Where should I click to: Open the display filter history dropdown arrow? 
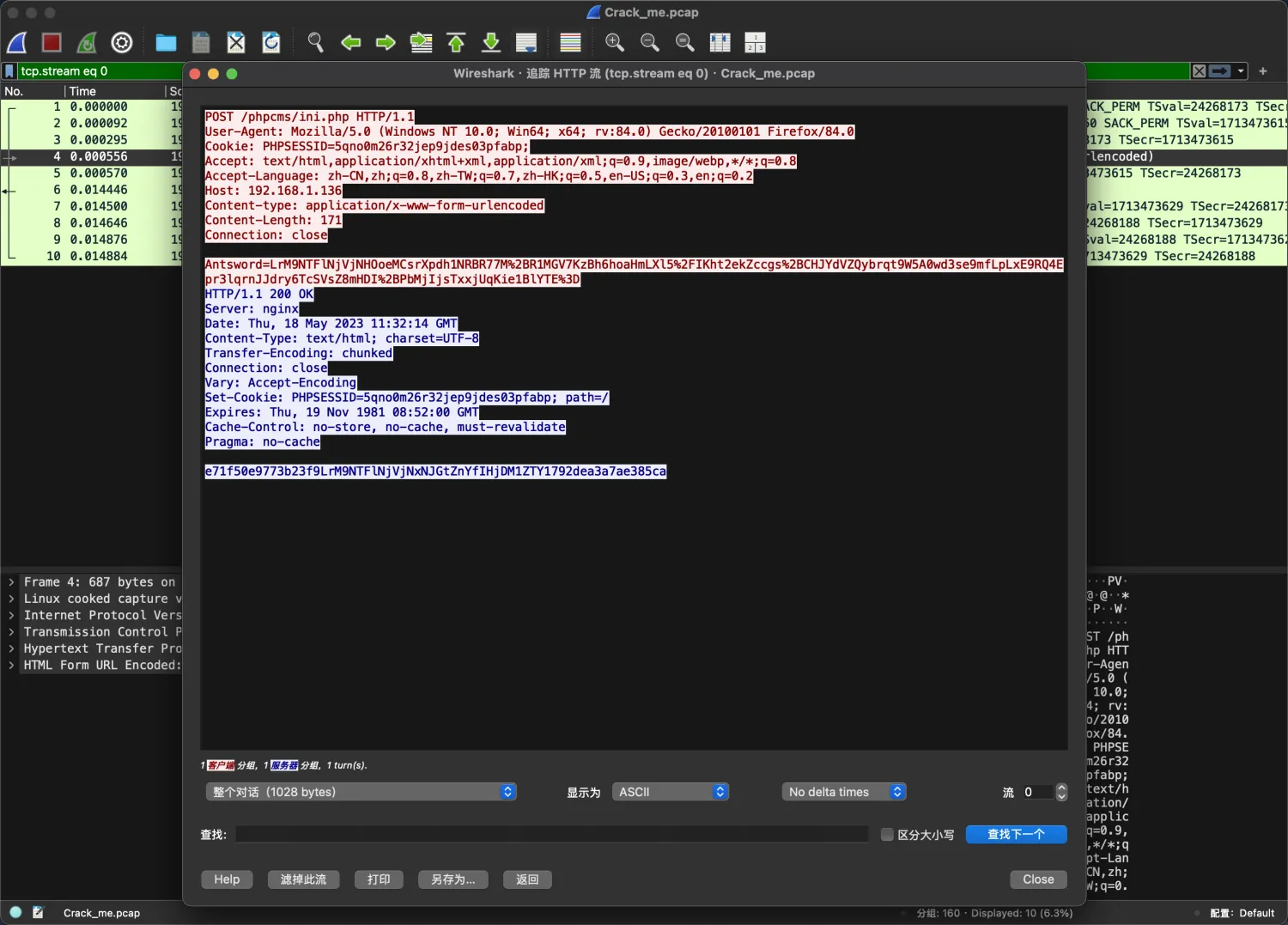(x=1241, y=71)
